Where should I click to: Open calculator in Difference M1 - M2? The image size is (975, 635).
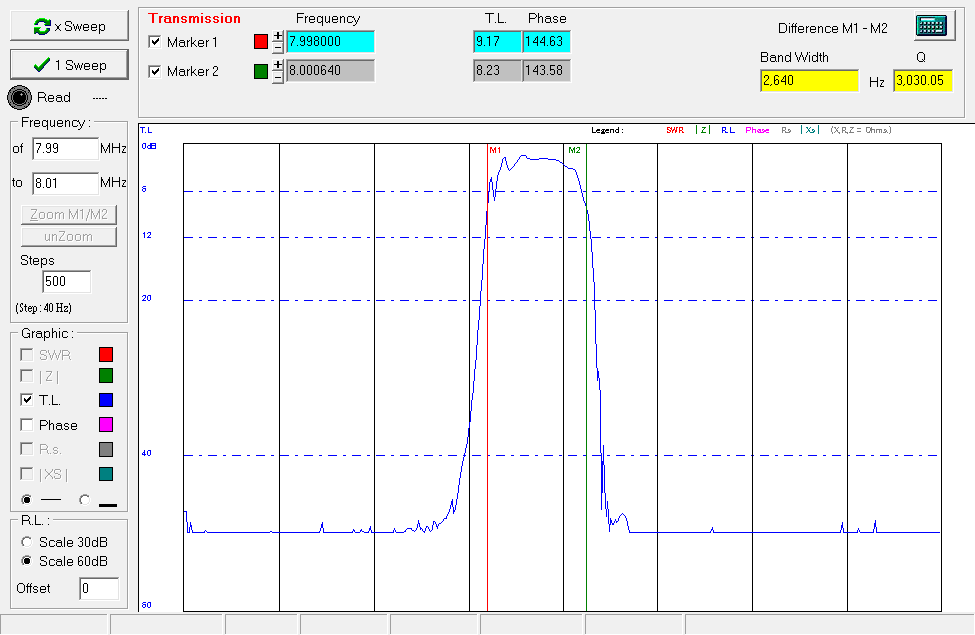click(x=929, y=27)
